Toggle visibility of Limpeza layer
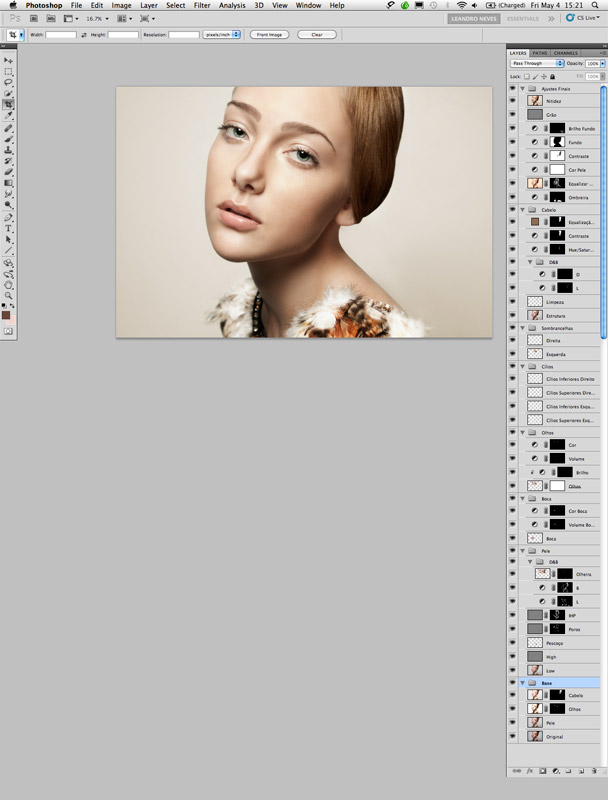This screenshot has height=800, width=608. tap(513, 302)
